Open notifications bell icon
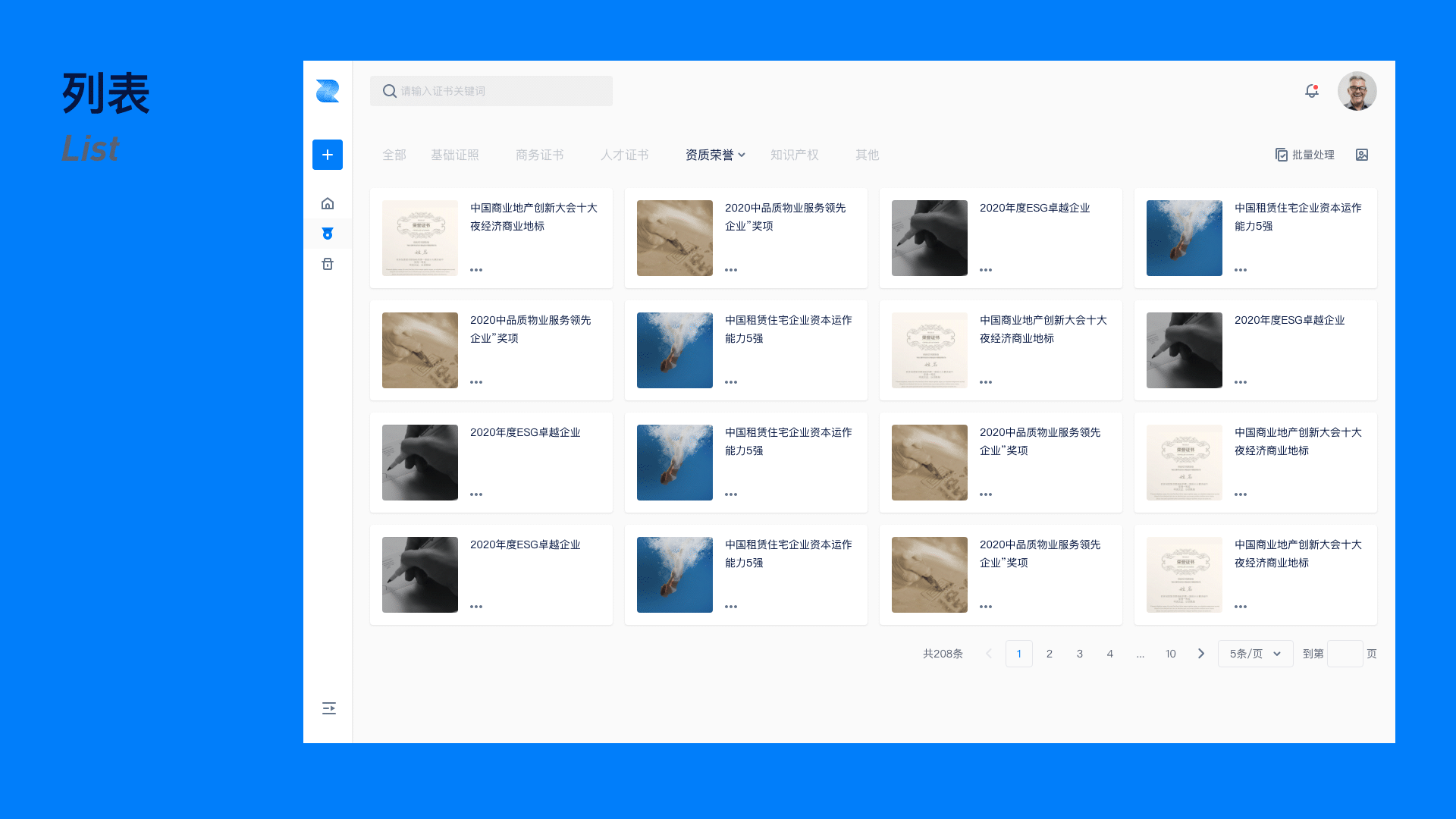1456x819 pixels. point(1311,91)
